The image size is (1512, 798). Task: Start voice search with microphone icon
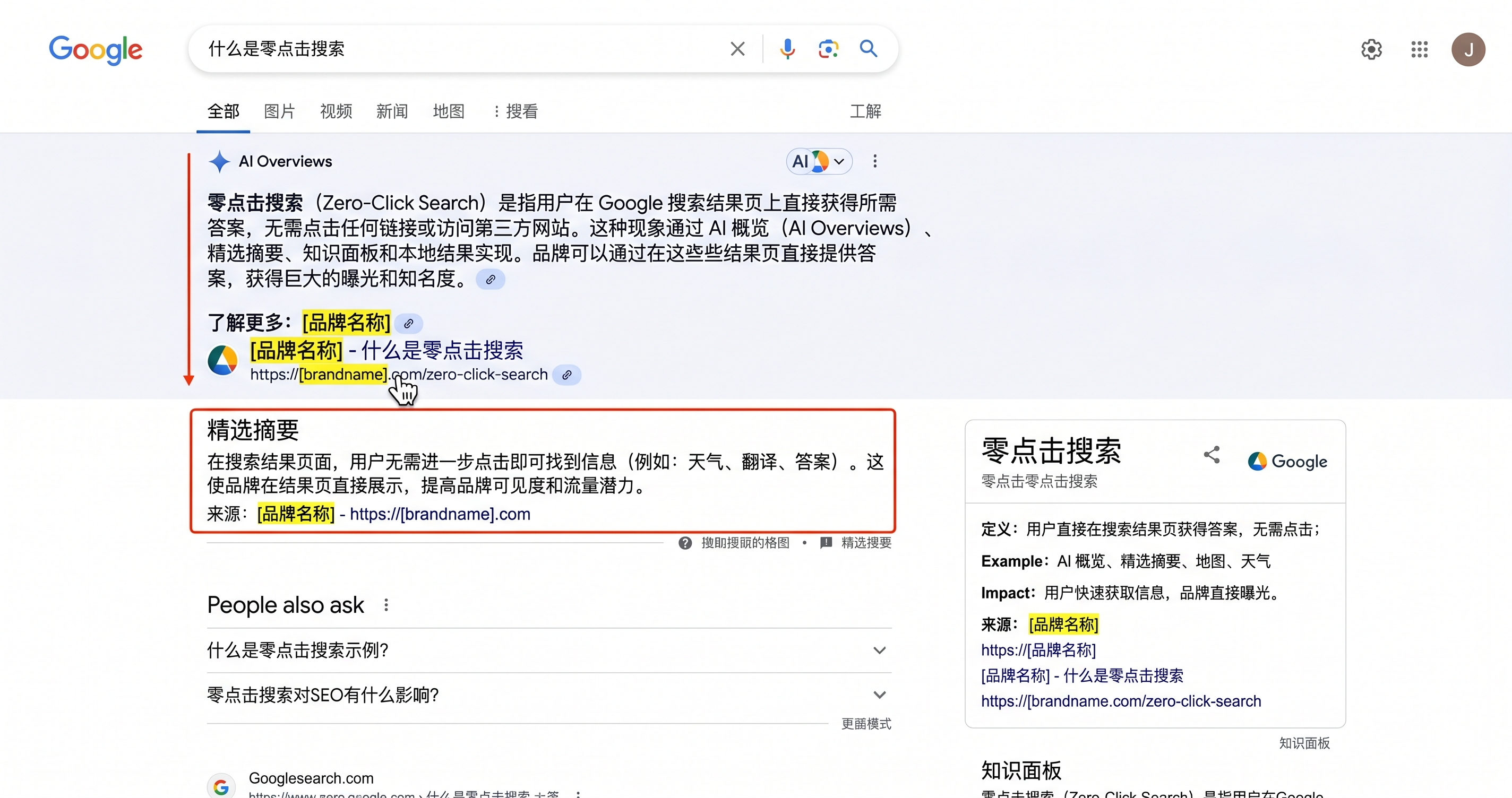pyautogui.click(x=787, y=49)
